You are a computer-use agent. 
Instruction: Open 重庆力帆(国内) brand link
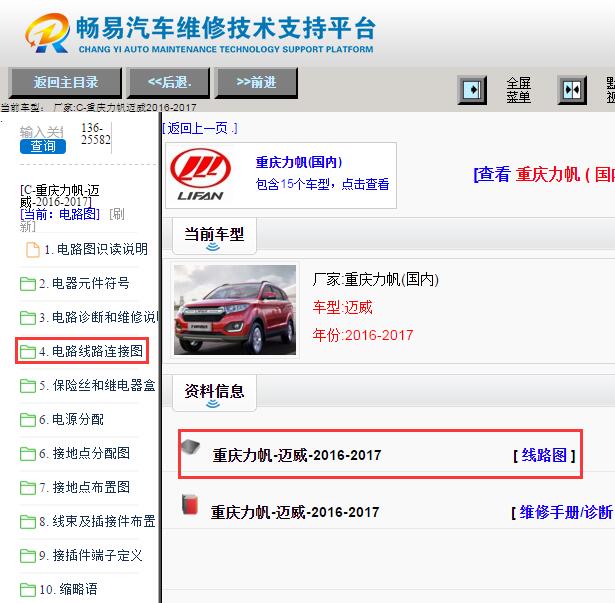299,162
